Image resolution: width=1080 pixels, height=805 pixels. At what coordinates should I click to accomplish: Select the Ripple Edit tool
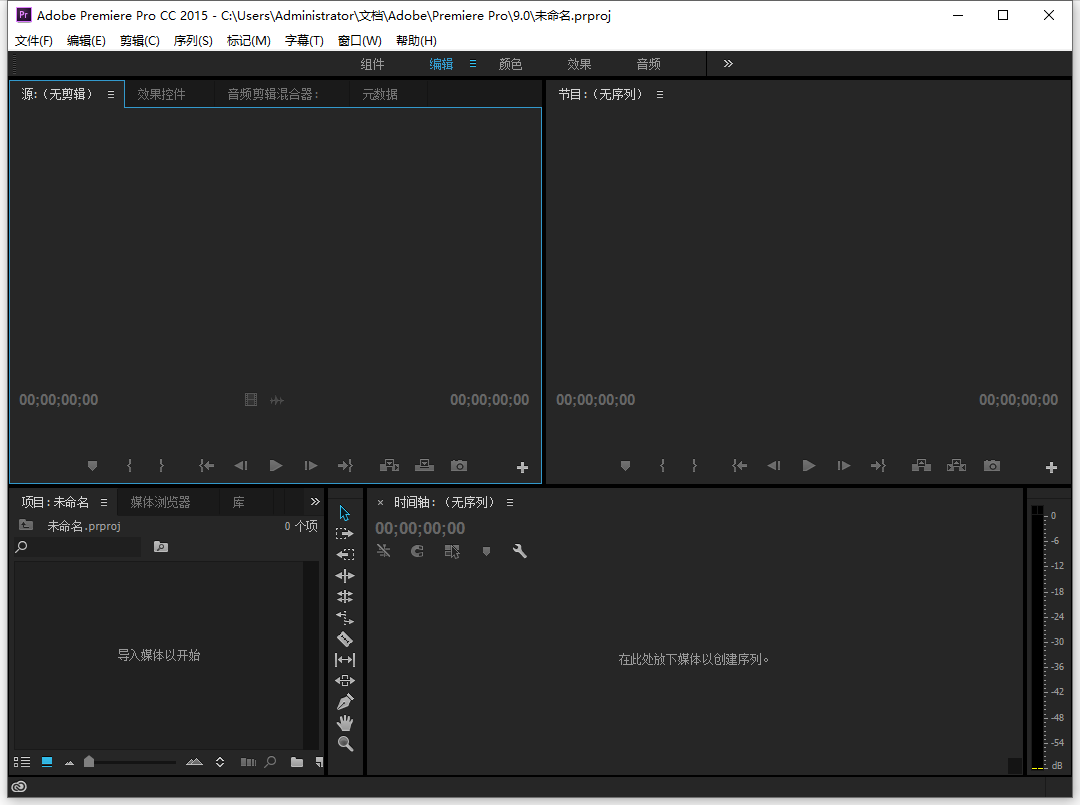(x=345, y=576)
